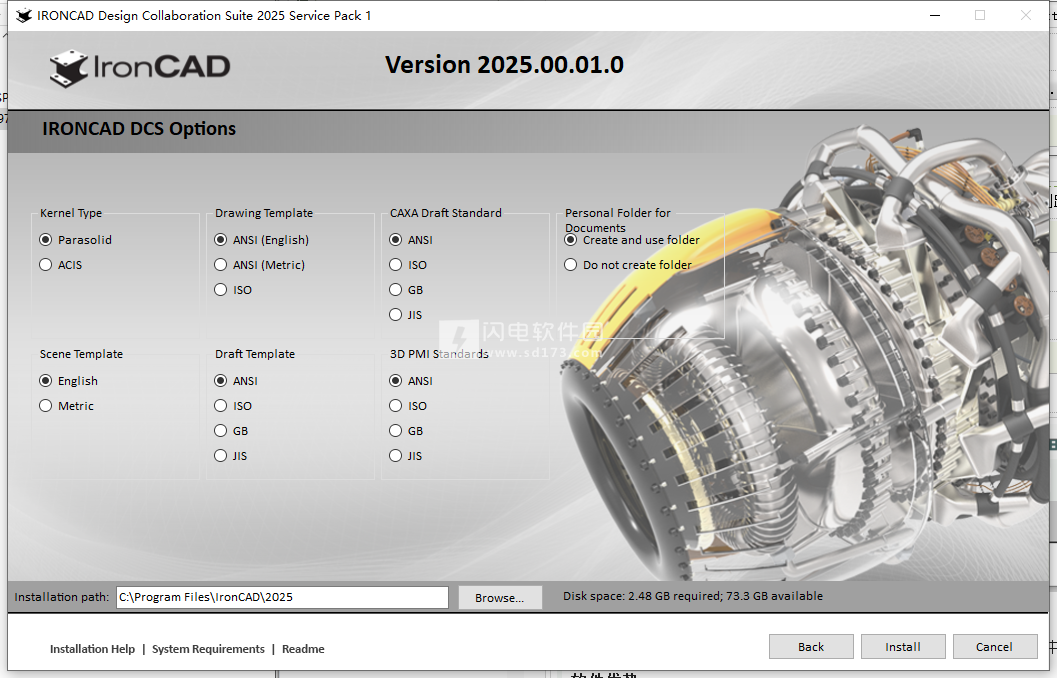Screen dimensions: 1057x678
Task: Click the Version 2025.00.01.0 text
Action: click(x=504, y=65)
